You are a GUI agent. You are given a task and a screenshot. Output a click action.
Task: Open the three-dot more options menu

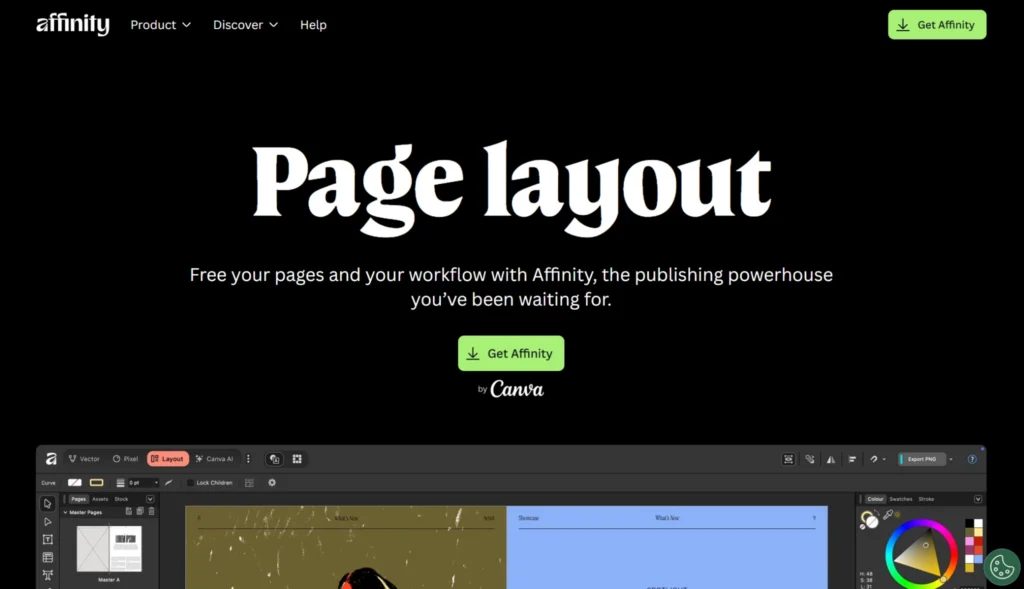pyautogui.click(x=248, y=459)
